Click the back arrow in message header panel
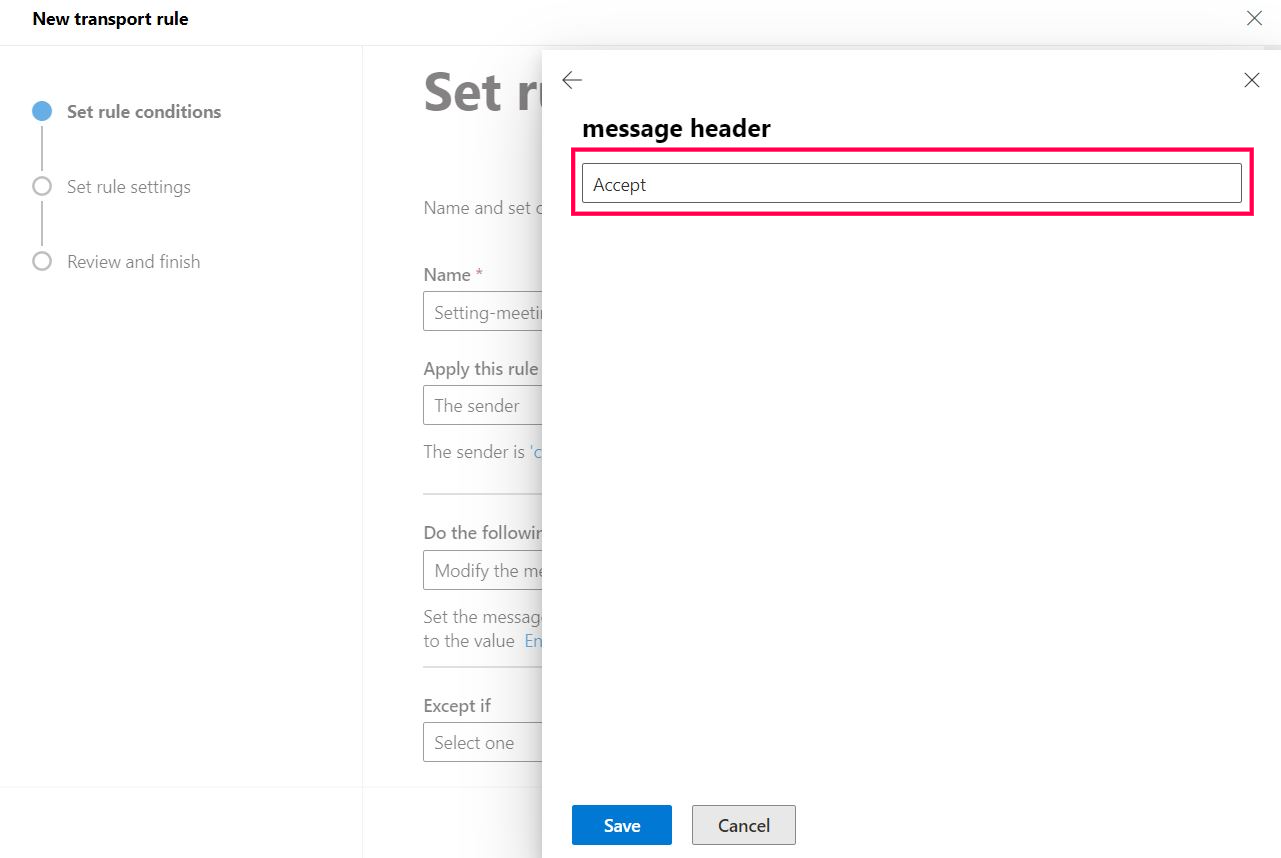The width and height of the screenshot is (1281, 858). click(572, 81)
